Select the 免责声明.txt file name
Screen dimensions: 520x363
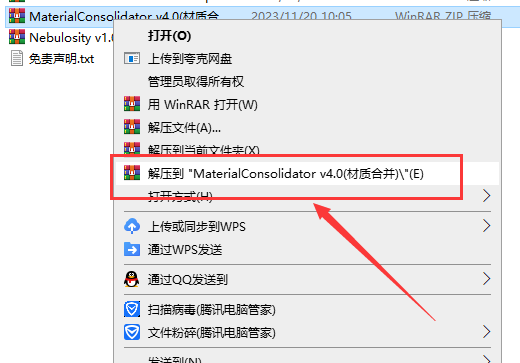tap(62, 59)
